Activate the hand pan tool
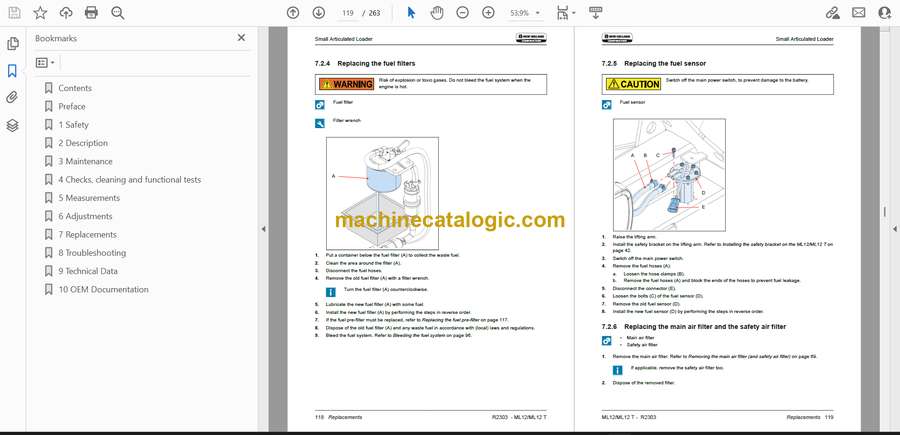Screen dimensions: 900x435 point(437,13)
